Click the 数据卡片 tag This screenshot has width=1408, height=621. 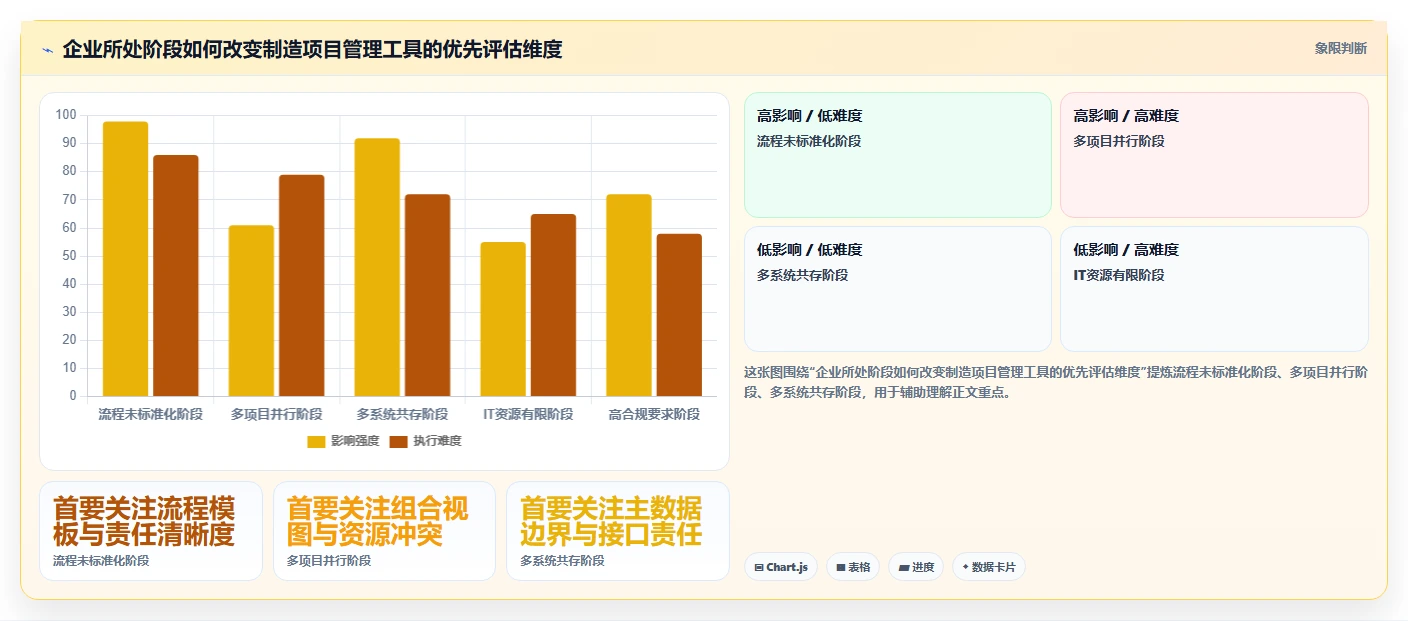click(x=989, y=567)
